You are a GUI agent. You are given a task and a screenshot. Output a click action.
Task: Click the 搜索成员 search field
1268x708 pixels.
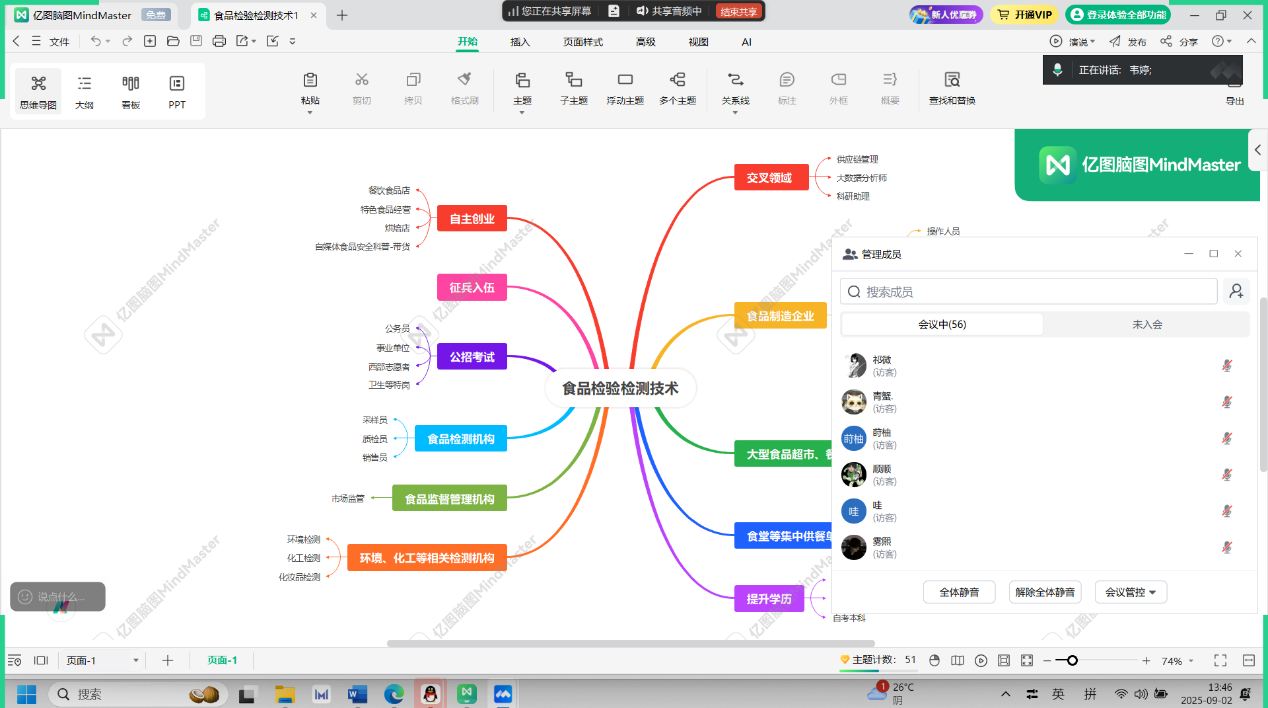click(x=1030, y=291)
